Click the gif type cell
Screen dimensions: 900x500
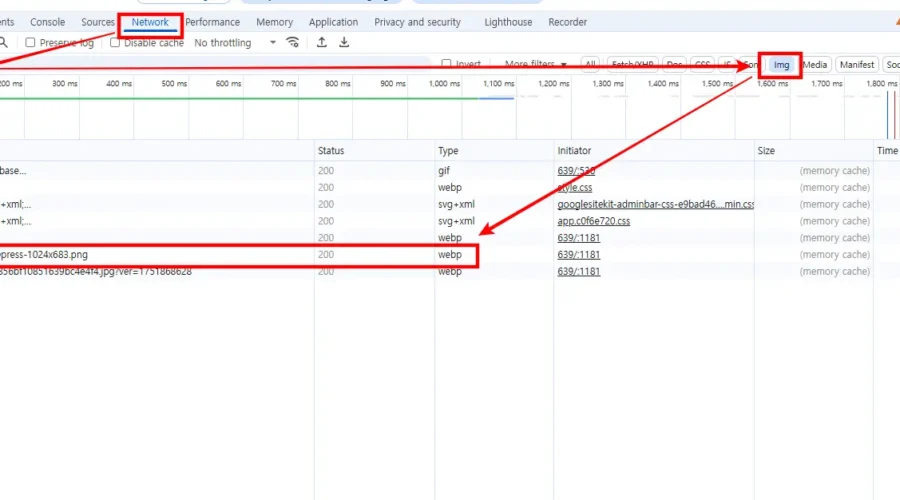(444, 170)
